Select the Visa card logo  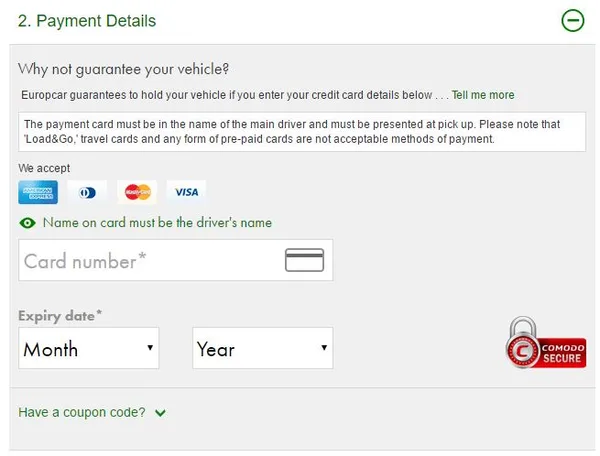pyautogui.click(x=186, y=192)
